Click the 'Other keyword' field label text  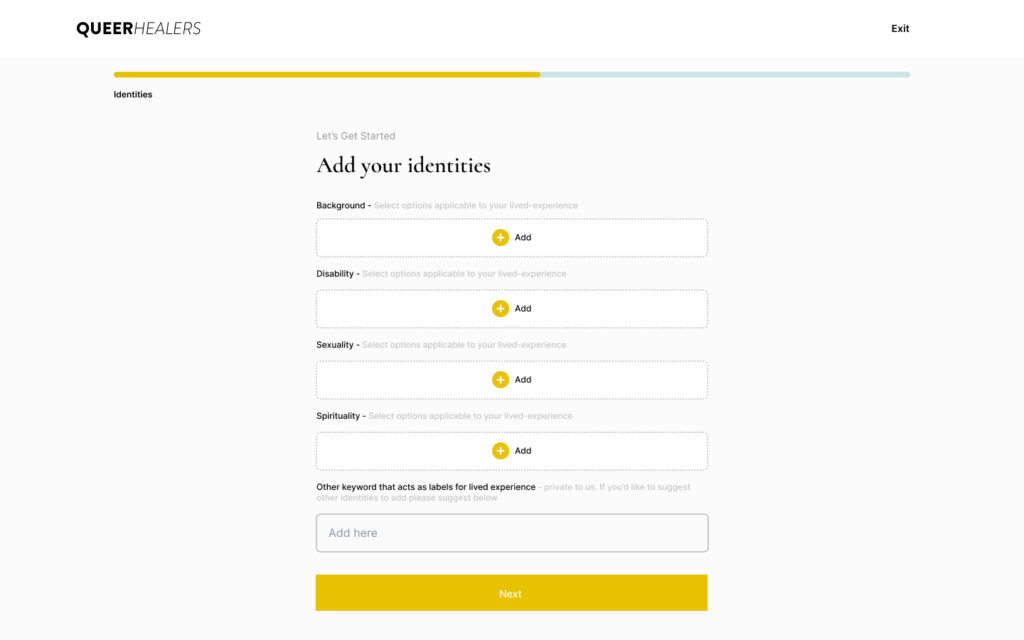point(425,487)
